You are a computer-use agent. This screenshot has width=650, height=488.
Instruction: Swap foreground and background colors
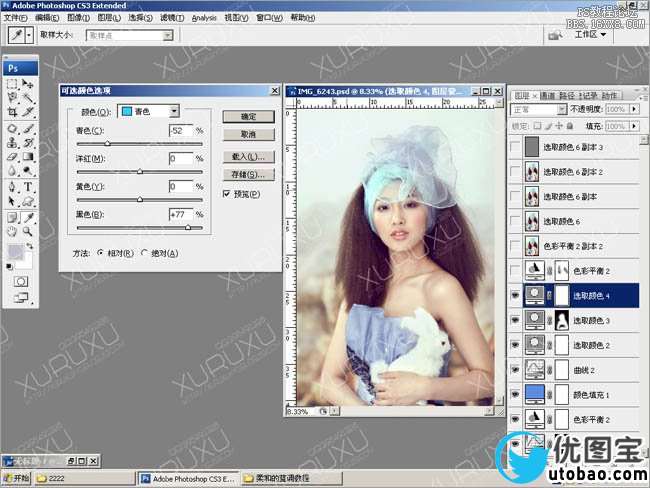pos(30,246)
